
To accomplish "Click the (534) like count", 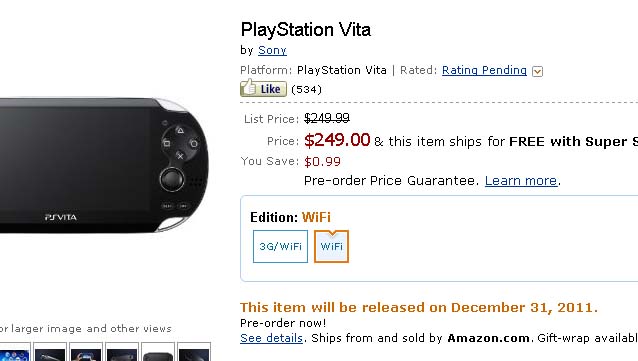I will (306, 89).
